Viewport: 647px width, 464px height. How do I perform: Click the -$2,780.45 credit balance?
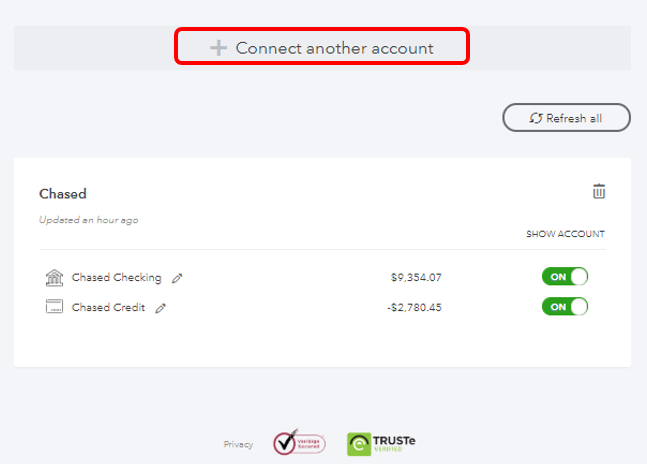point(414,308)
